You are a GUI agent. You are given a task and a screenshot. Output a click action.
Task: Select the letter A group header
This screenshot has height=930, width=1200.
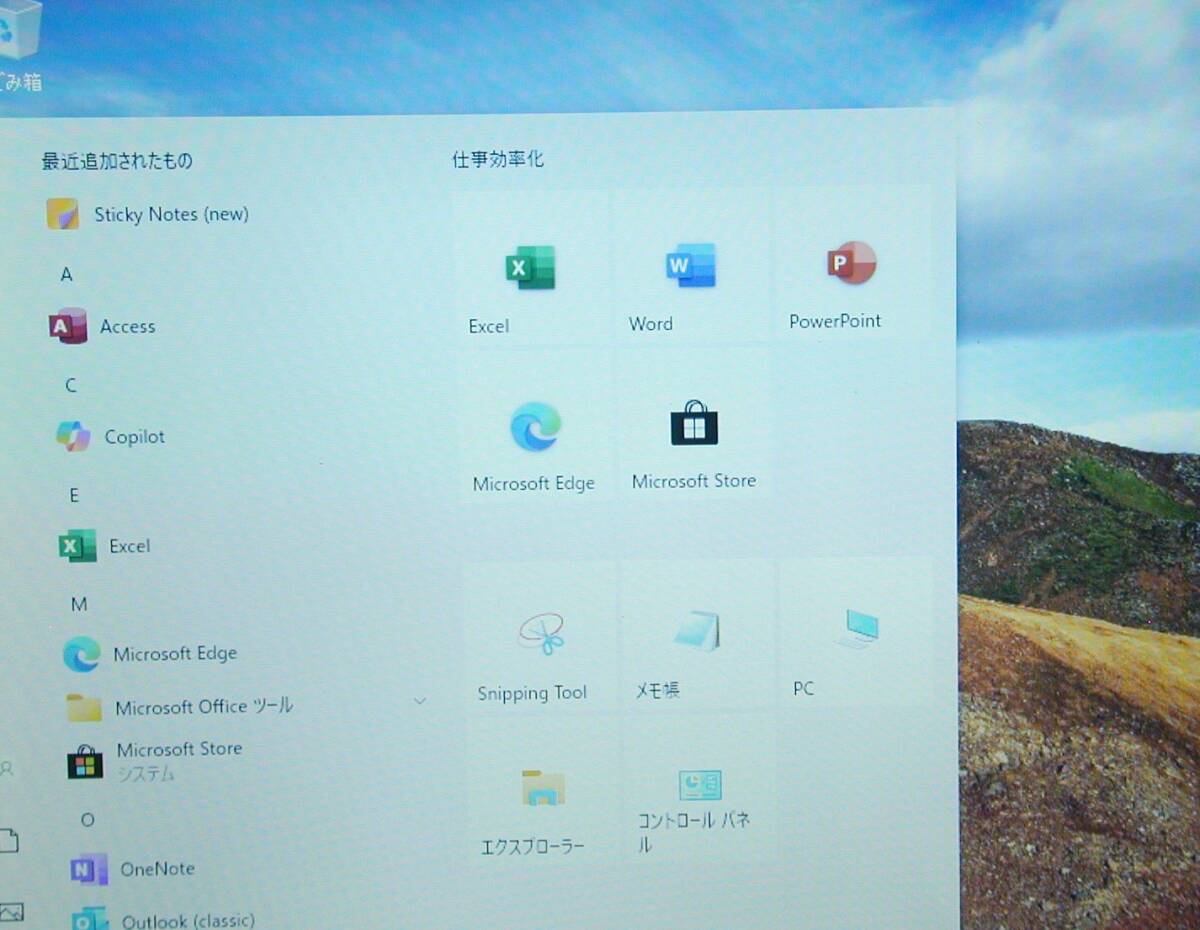[x=67, y=274]
